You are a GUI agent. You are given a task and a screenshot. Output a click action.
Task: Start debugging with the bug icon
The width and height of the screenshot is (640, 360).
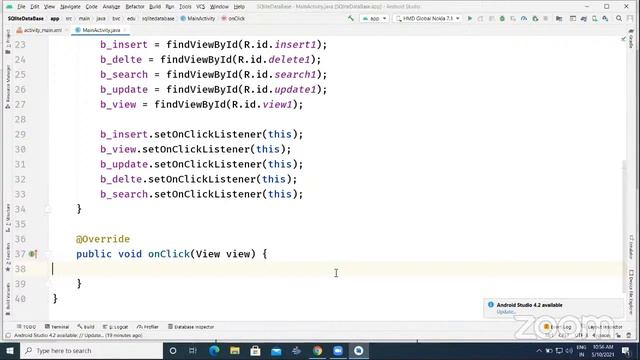click(502, 18)
